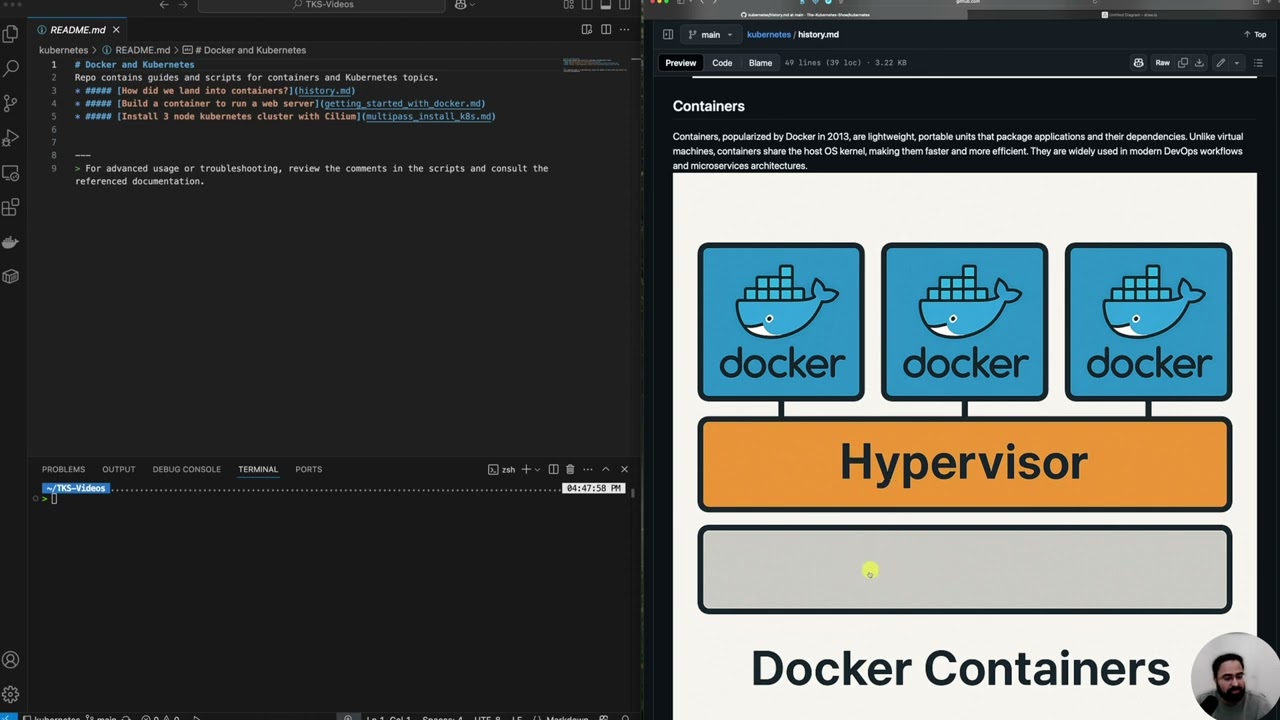Select Blame view of history.md
The image size is (1280, 720).
point(760,63)
